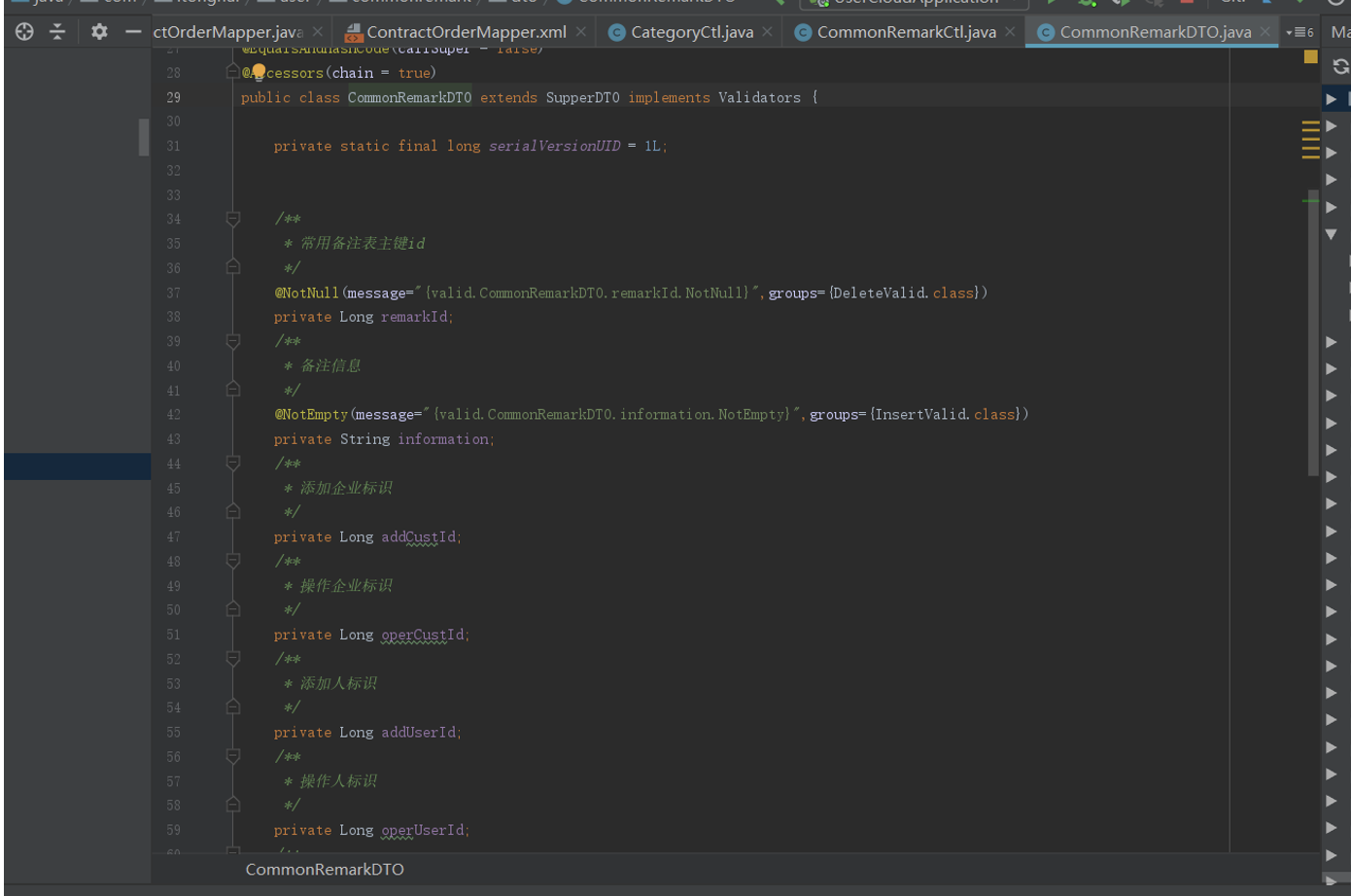Collapse the comment fold marker at line 52
1351x896 pixels.
coord(233,659)
